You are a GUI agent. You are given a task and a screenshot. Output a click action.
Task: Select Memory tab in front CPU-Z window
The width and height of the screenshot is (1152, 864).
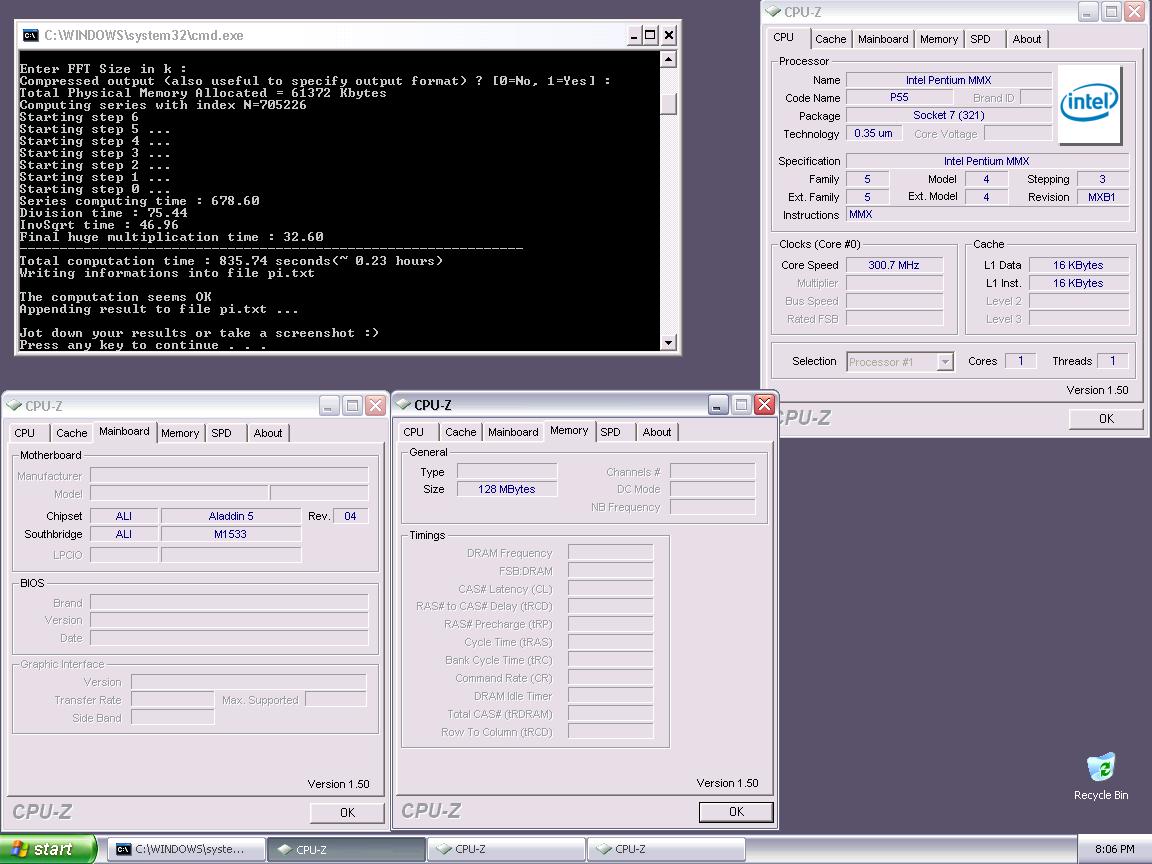click(x=569, y=431)
